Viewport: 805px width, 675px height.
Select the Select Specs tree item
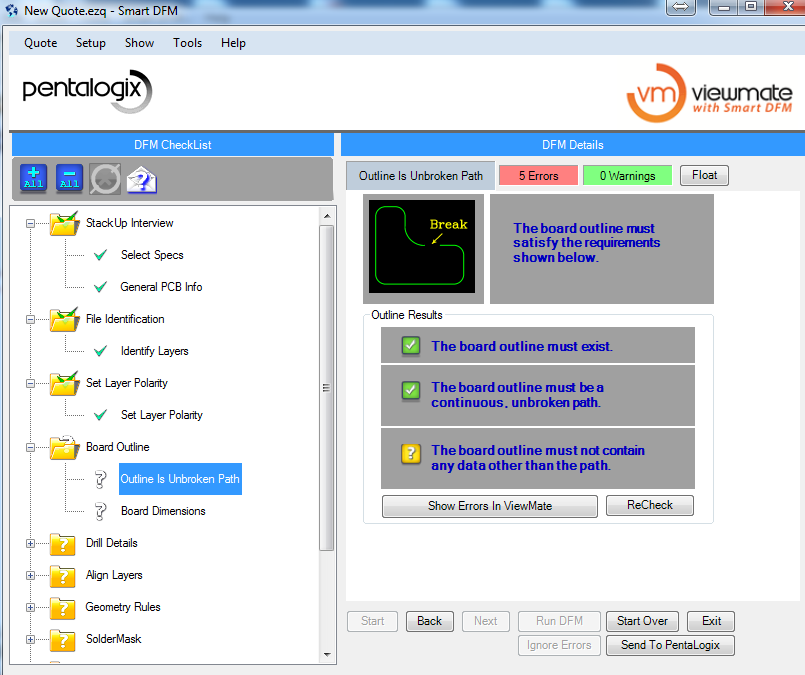coord(152,255)
